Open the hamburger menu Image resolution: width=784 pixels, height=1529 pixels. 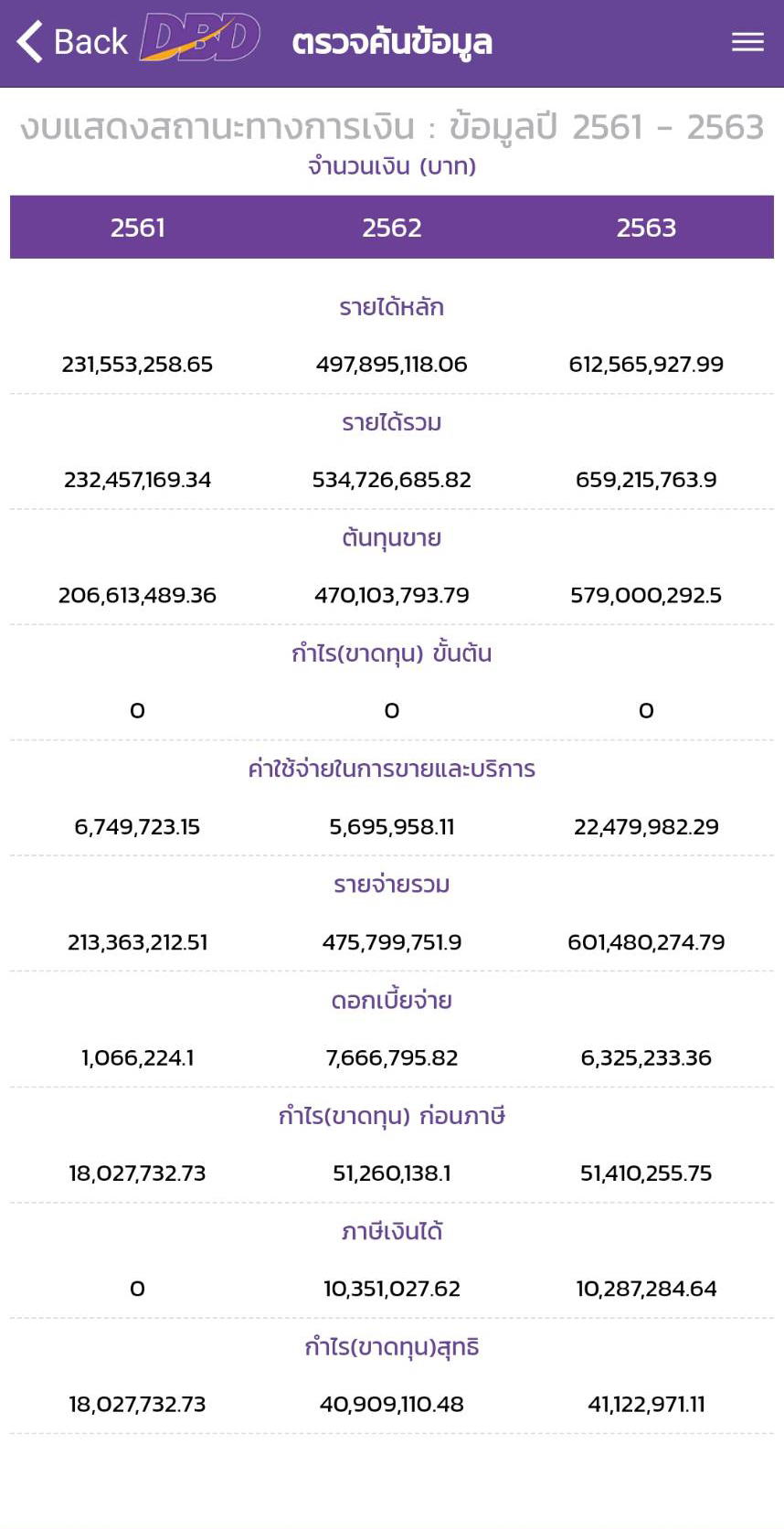(x=747, y=42)
